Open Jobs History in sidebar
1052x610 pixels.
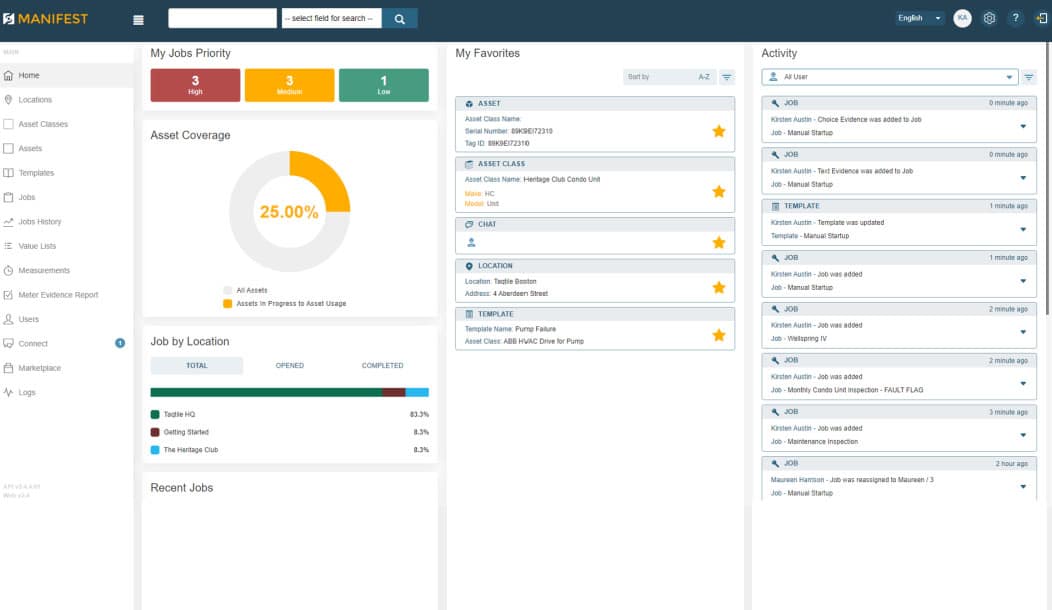click(x=40, y=221)
